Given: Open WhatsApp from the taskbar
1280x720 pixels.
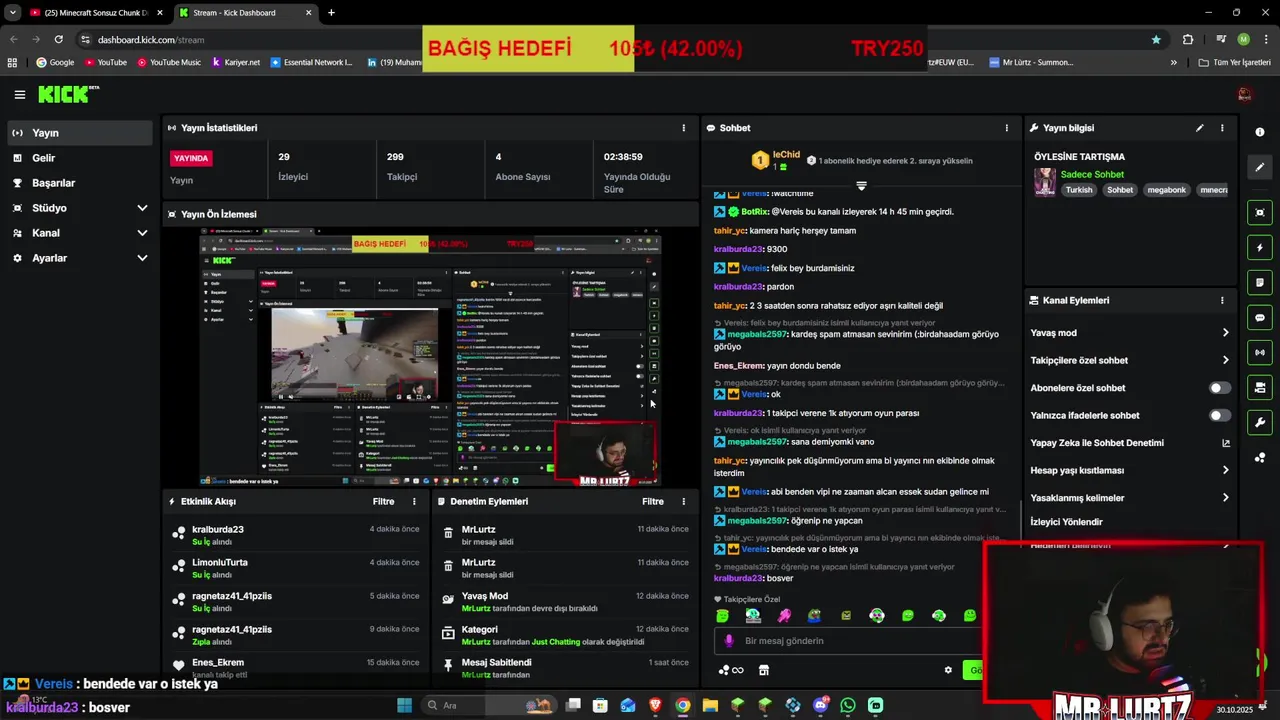Looking at the screenshot, I should pos(848,705).
